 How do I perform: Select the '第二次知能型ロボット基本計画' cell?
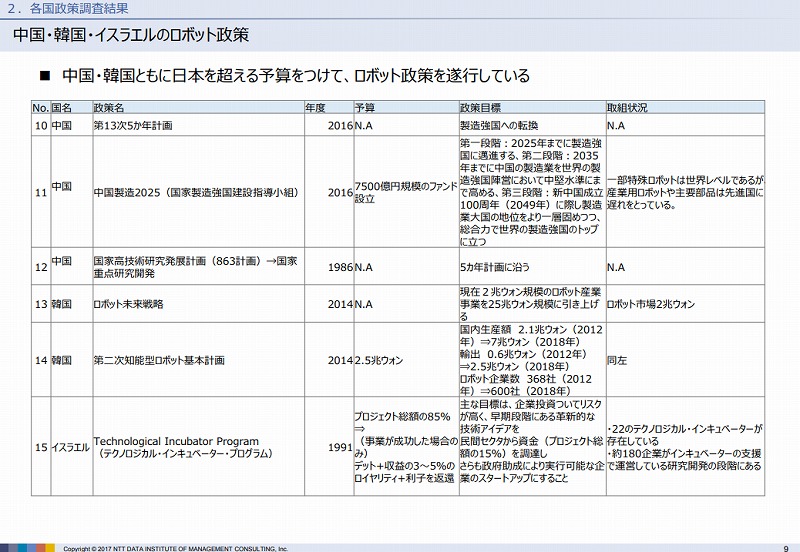(x=158, y=359)
